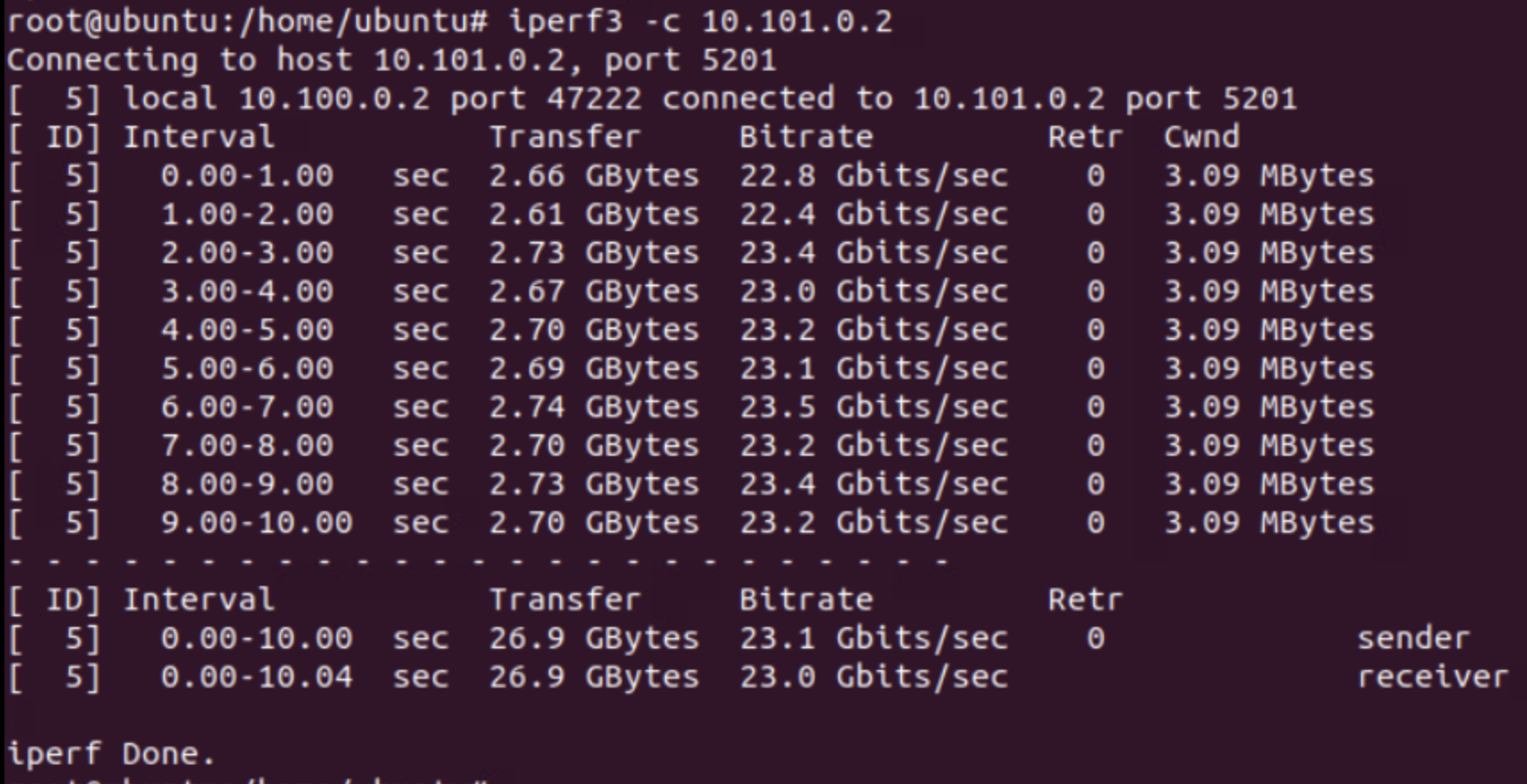Click the 2.00-3.00 interval entry
This screenshot has width=1527, height=784.
246,253
